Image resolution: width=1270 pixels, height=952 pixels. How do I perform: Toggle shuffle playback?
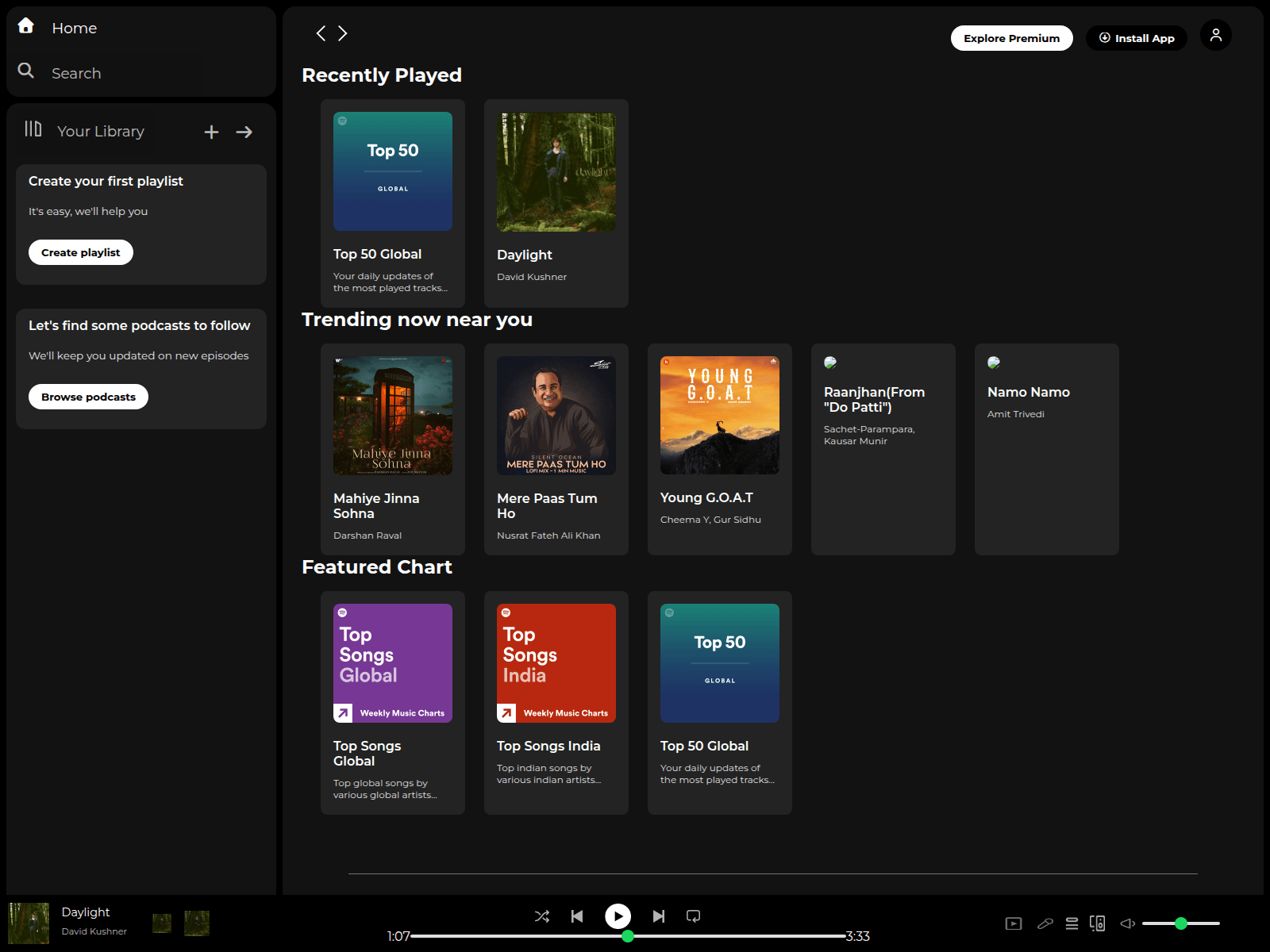point(542,916)
